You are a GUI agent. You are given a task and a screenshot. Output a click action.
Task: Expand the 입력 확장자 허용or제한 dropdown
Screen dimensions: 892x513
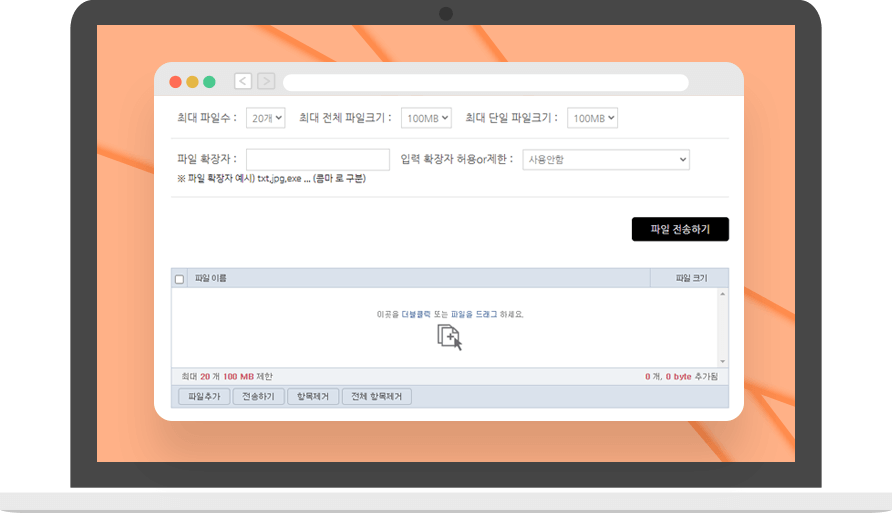pyautogui.click(x=606, y=160)
